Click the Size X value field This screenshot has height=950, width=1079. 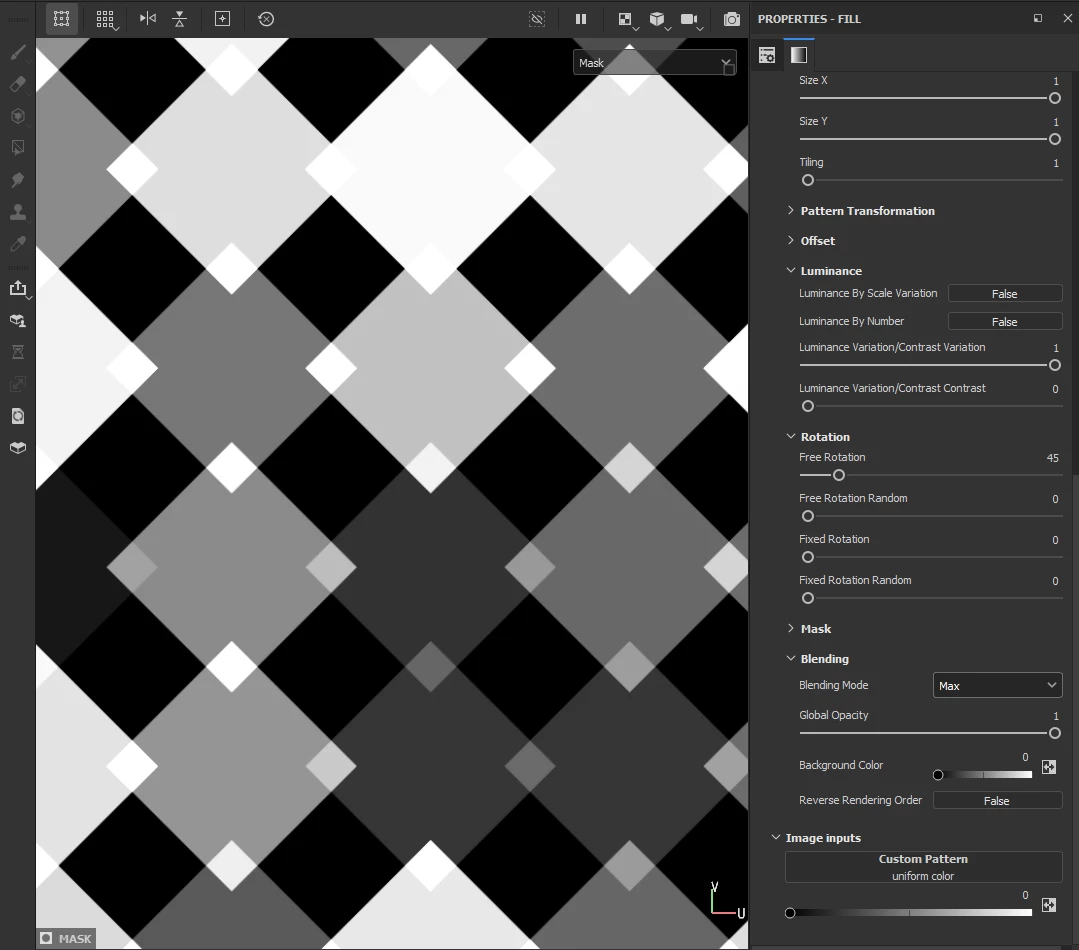[x=1056, y=81]
